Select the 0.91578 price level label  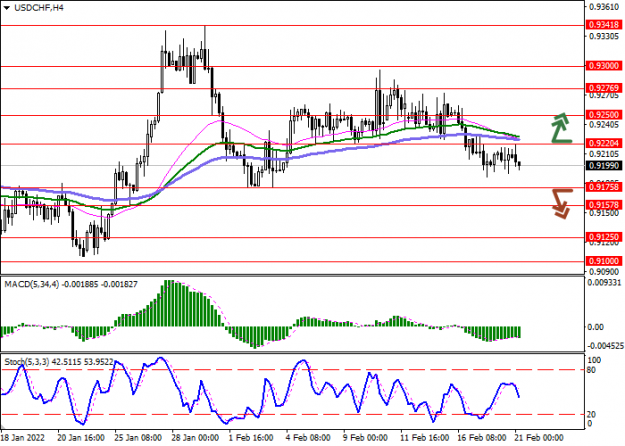tap(604, 205)
